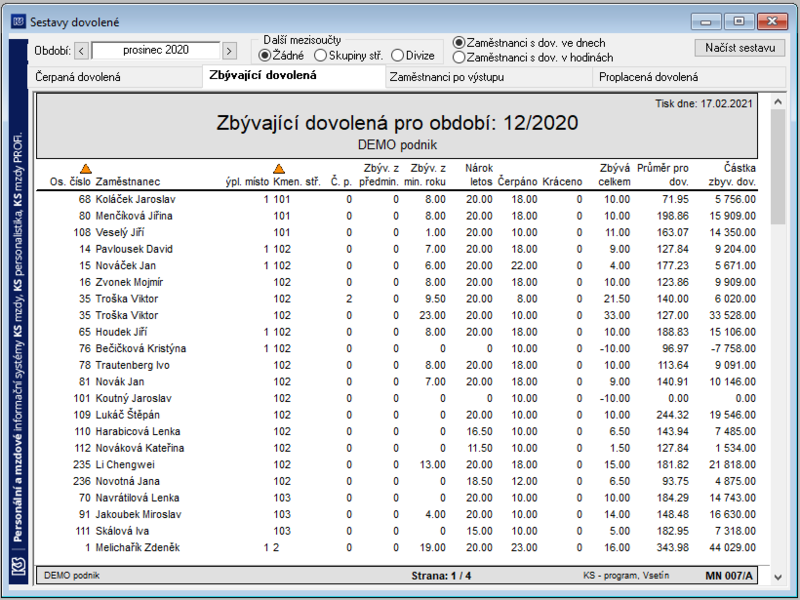Viewport: 800px width, 600px height.
Task: Close the Sestavy dovolené window
Action: click(x=772, y=22)
